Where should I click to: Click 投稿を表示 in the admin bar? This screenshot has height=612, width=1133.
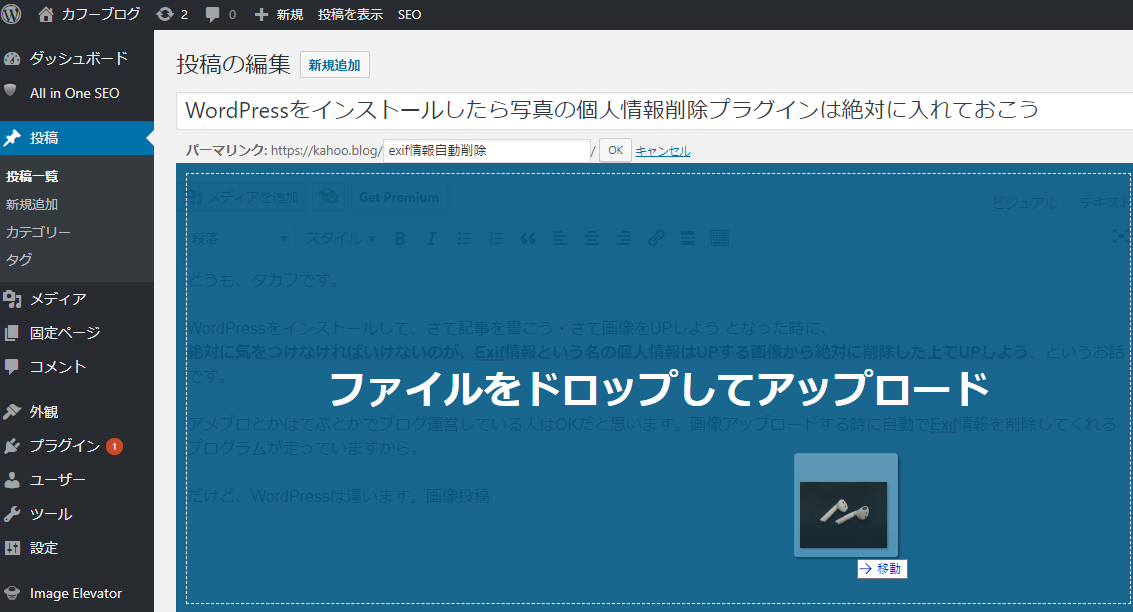tap(350, 15)
